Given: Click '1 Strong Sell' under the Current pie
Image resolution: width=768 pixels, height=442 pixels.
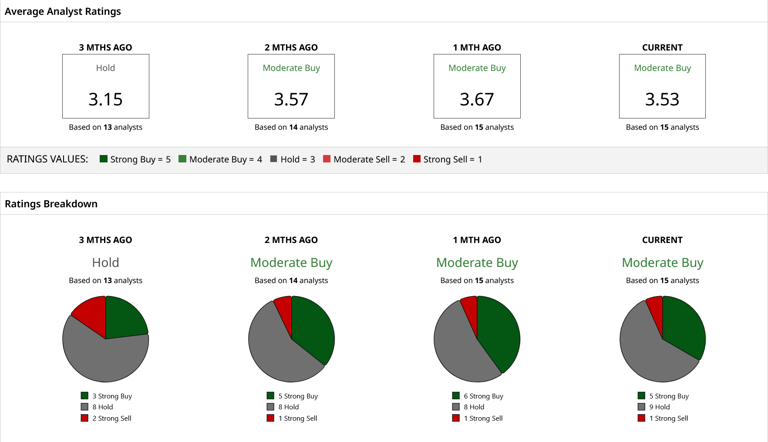Looking at the screenshot, I should (x=669, y=418).
